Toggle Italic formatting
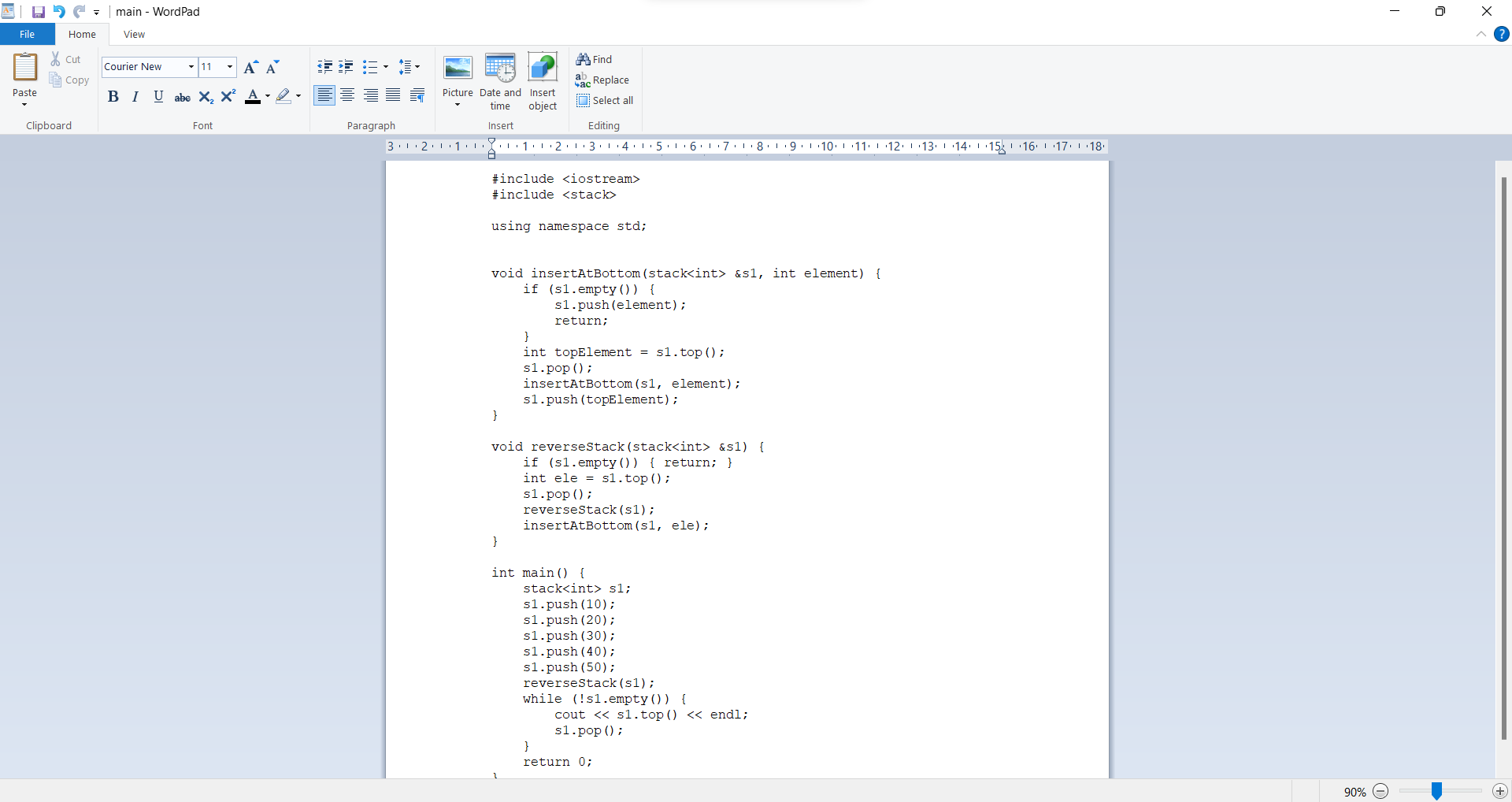Screen dimensions: 1512x802 coord(135,97)
